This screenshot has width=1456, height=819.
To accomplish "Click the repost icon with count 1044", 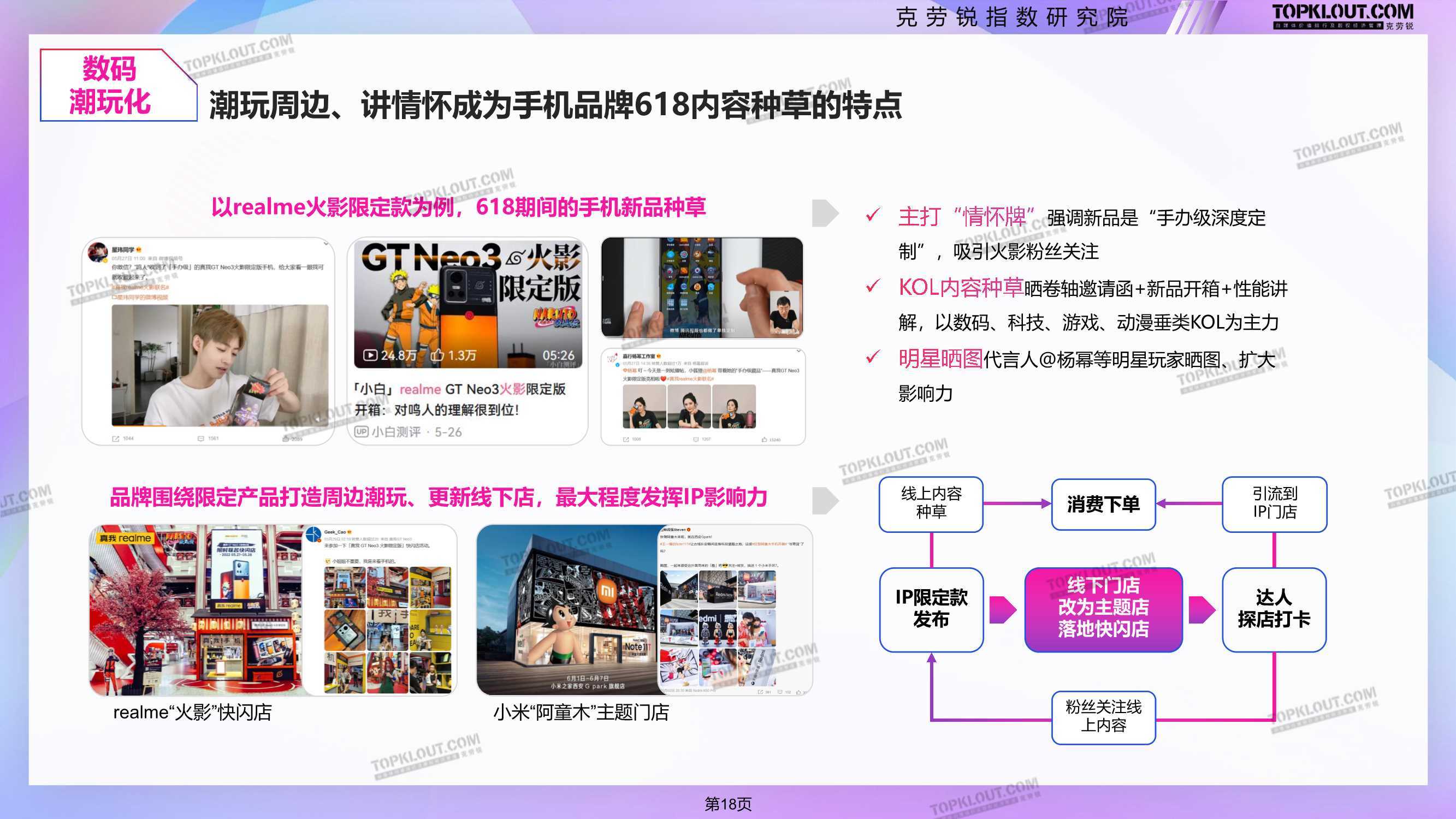I will pyautogui.click(x=116, y=438).
